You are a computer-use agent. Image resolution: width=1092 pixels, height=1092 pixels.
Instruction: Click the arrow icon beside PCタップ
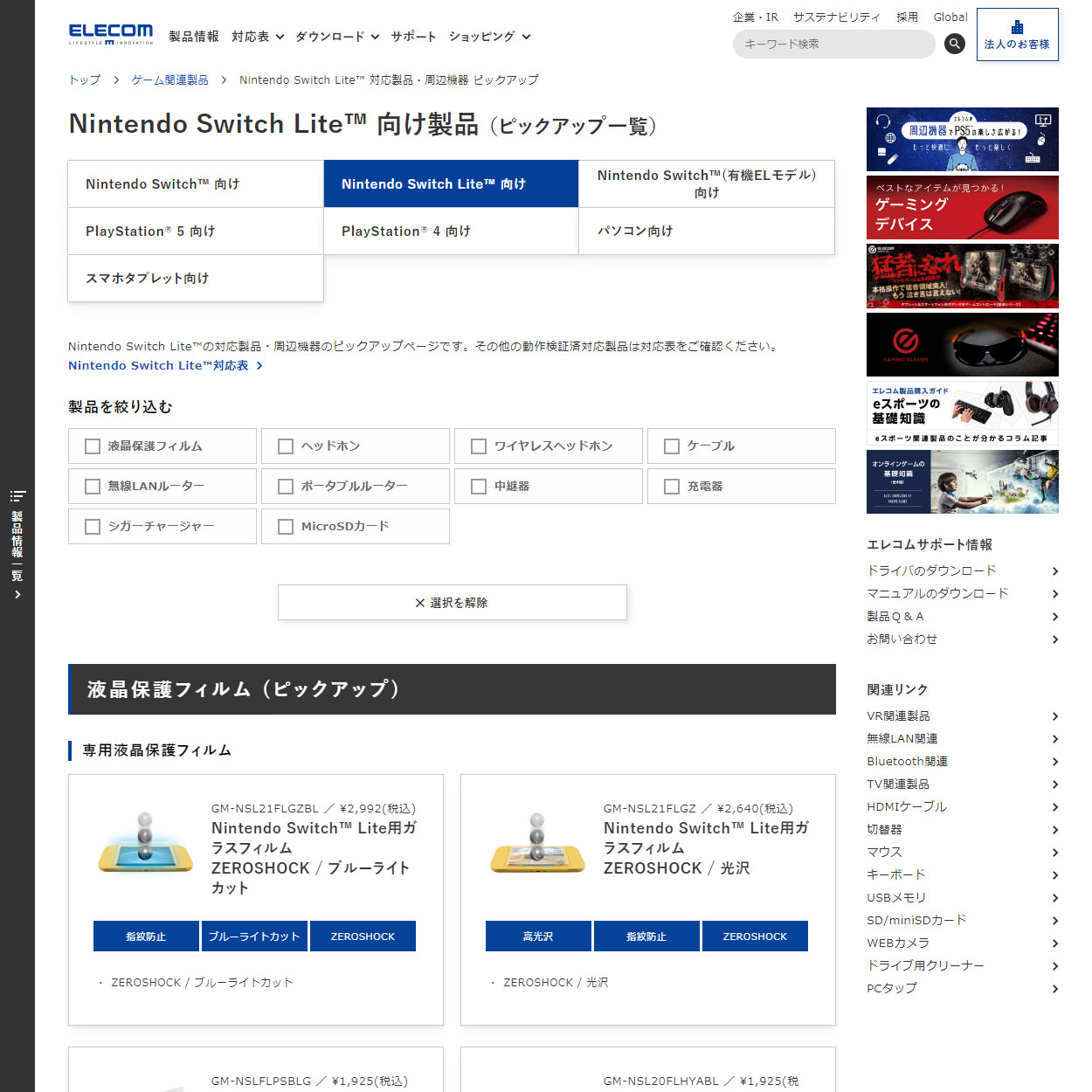(x=1055, y=989)
